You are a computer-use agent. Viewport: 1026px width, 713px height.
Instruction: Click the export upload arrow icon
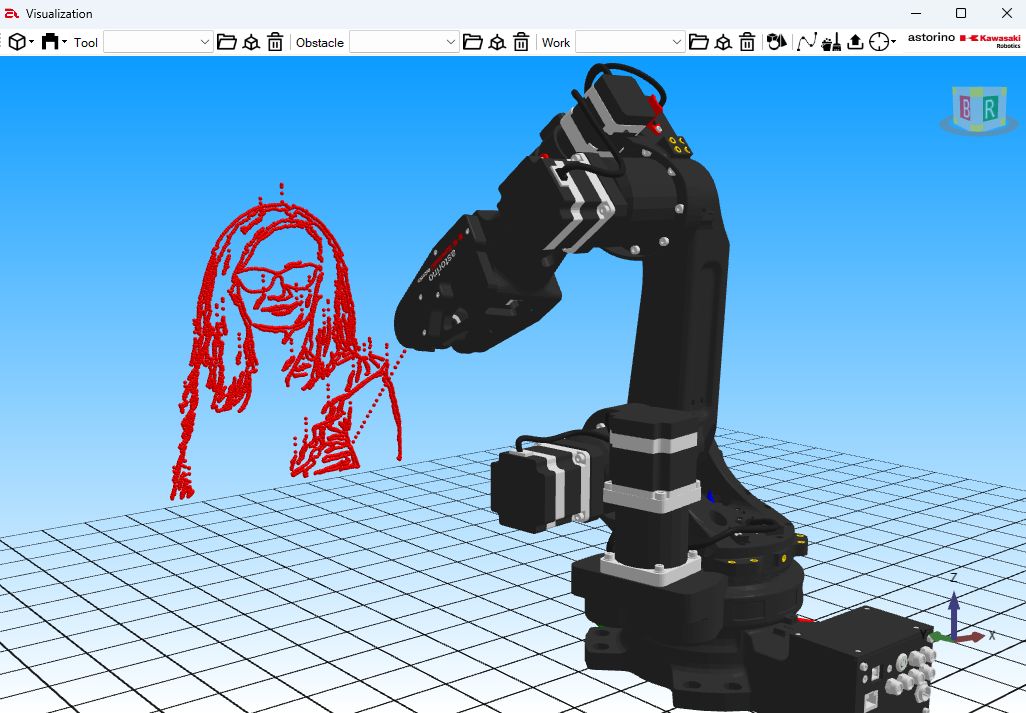click(855, 42)
